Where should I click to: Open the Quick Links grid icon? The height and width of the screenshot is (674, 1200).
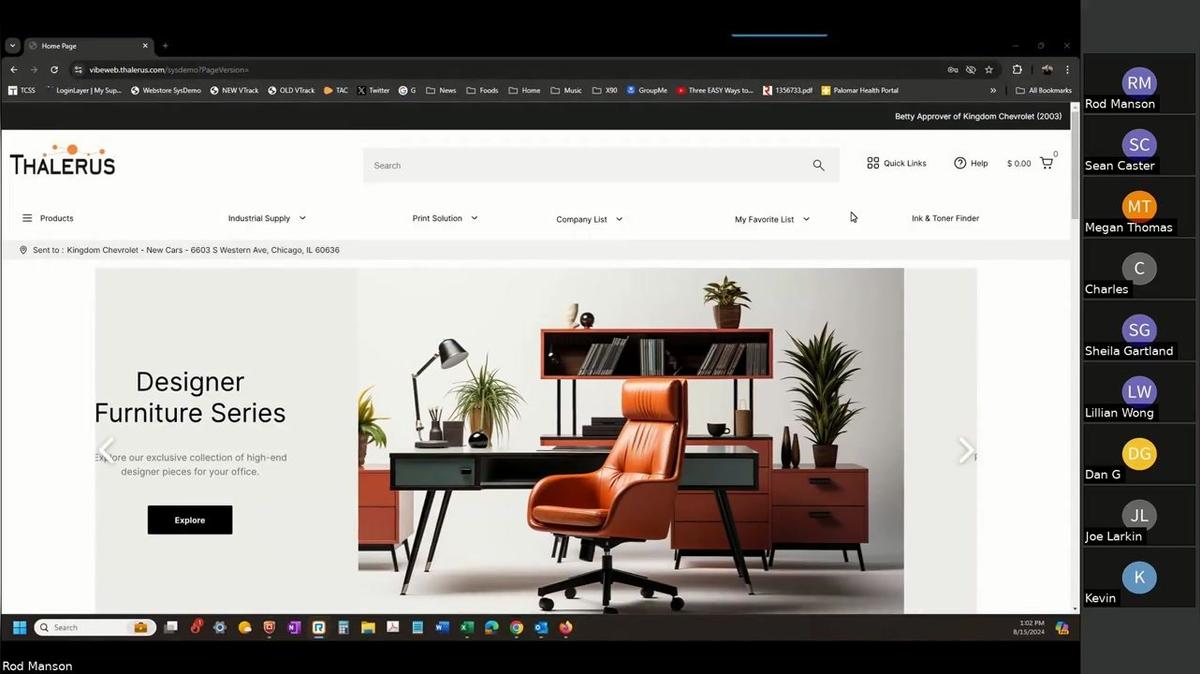pos(873,163)
